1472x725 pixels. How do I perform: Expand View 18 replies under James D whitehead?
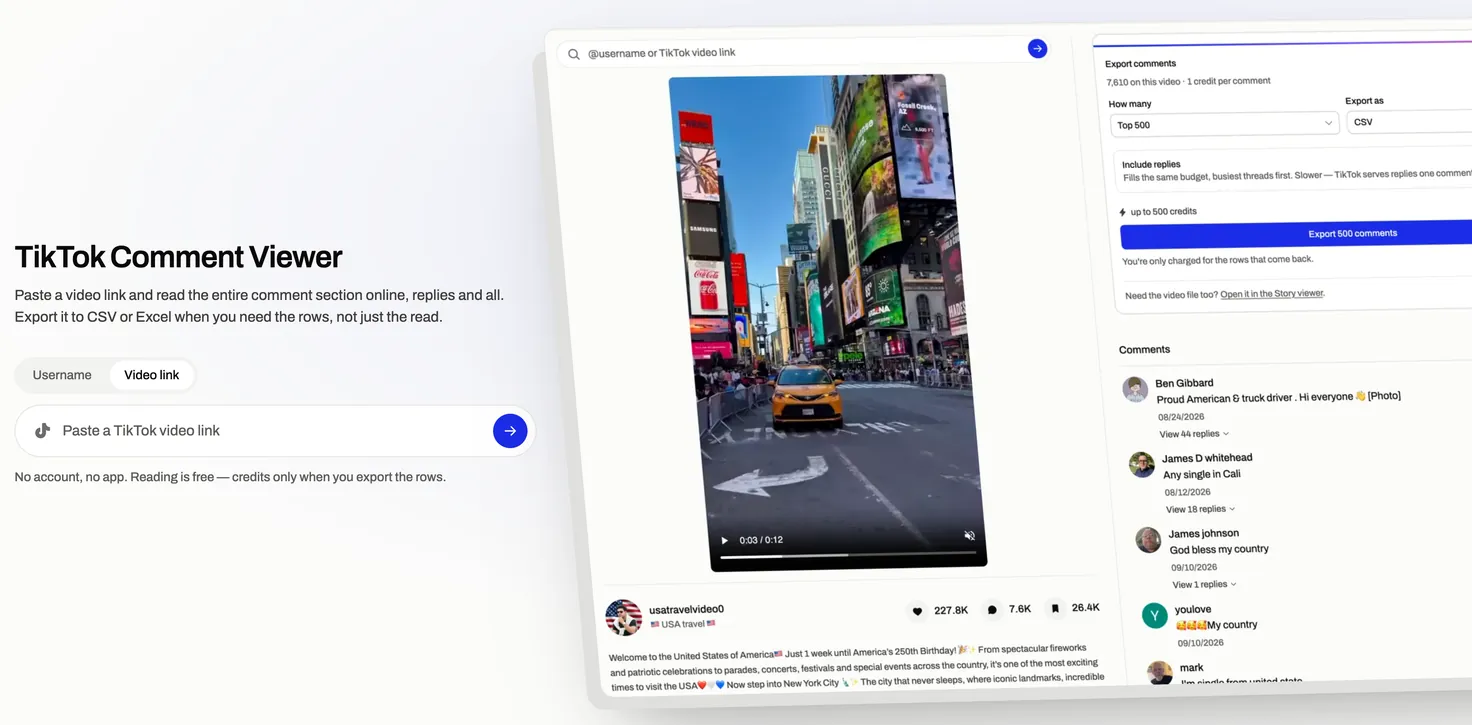[1201, 509]
